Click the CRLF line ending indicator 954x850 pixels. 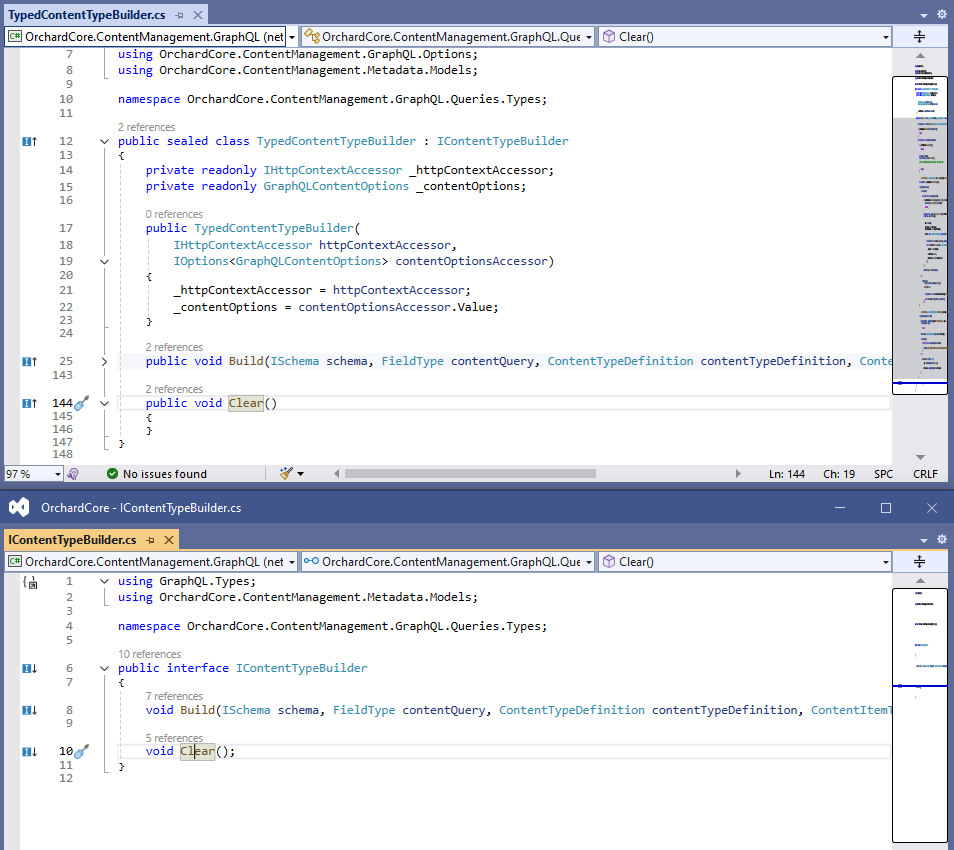pos(925,474)
